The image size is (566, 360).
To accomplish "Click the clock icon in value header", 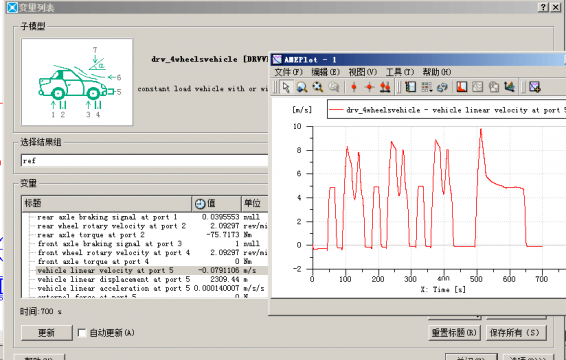I will click(x=200, y=204).
